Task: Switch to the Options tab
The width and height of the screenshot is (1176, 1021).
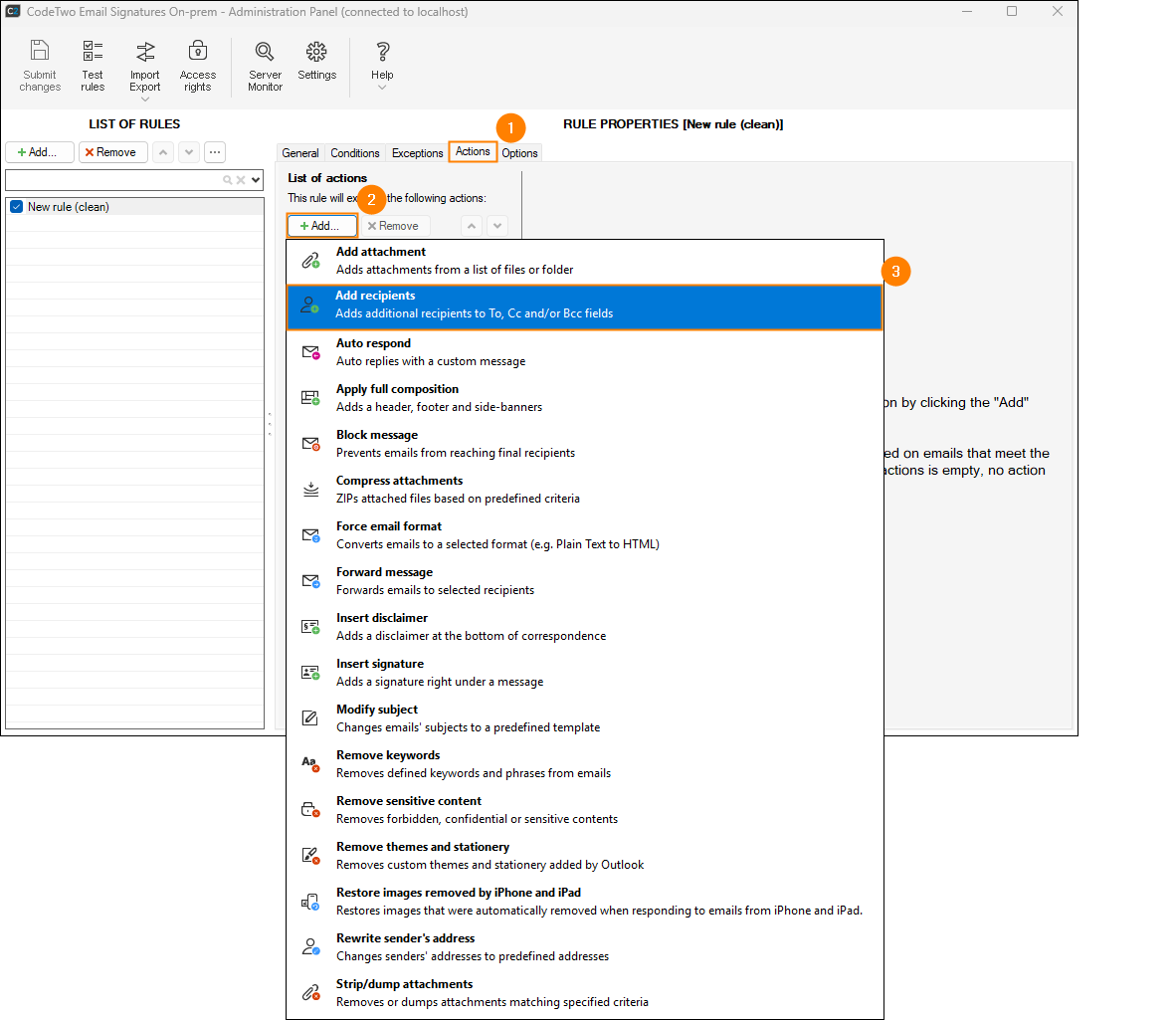Action: click(519, 153)
